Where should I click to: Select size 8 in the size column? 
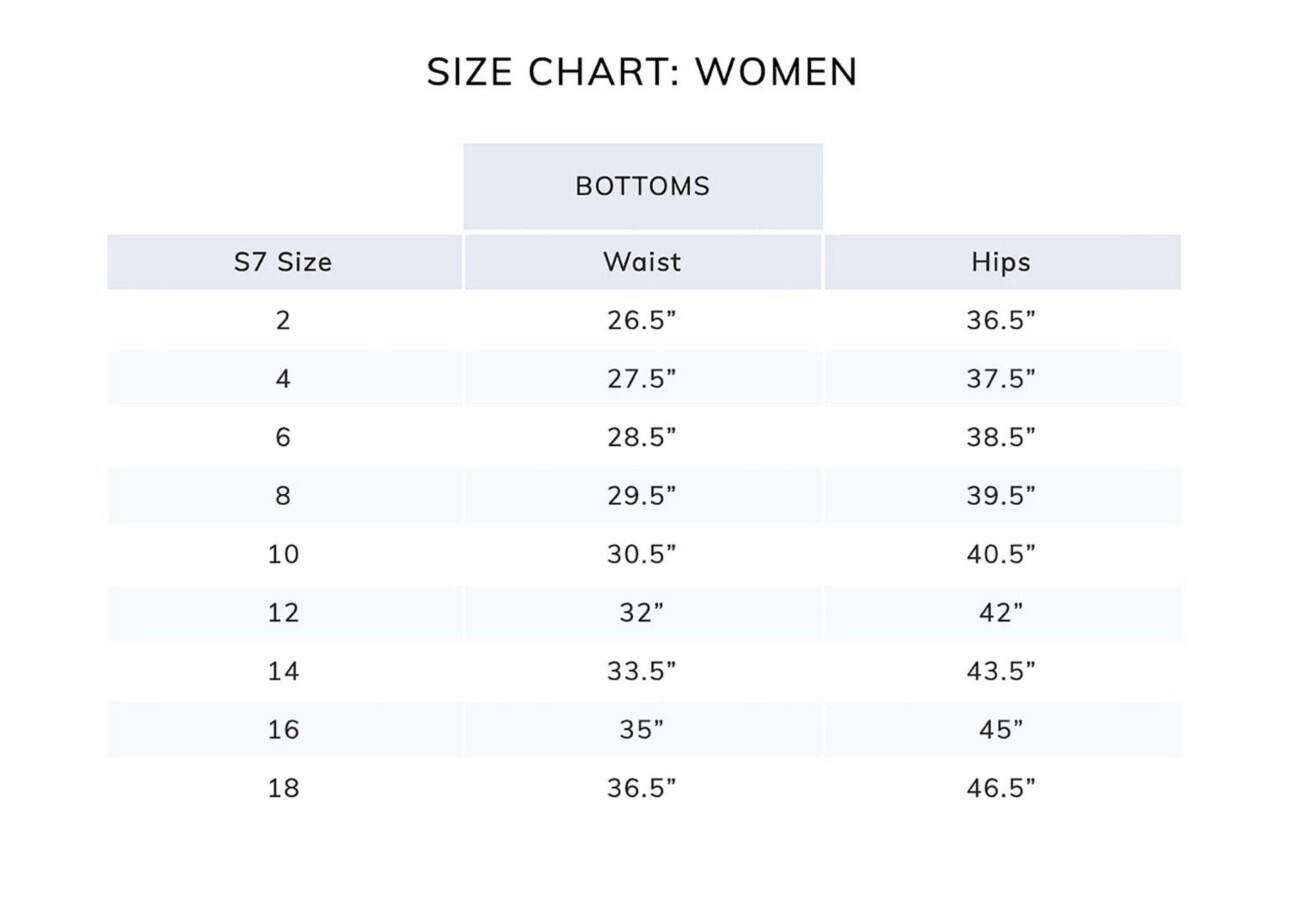(283, 496)
